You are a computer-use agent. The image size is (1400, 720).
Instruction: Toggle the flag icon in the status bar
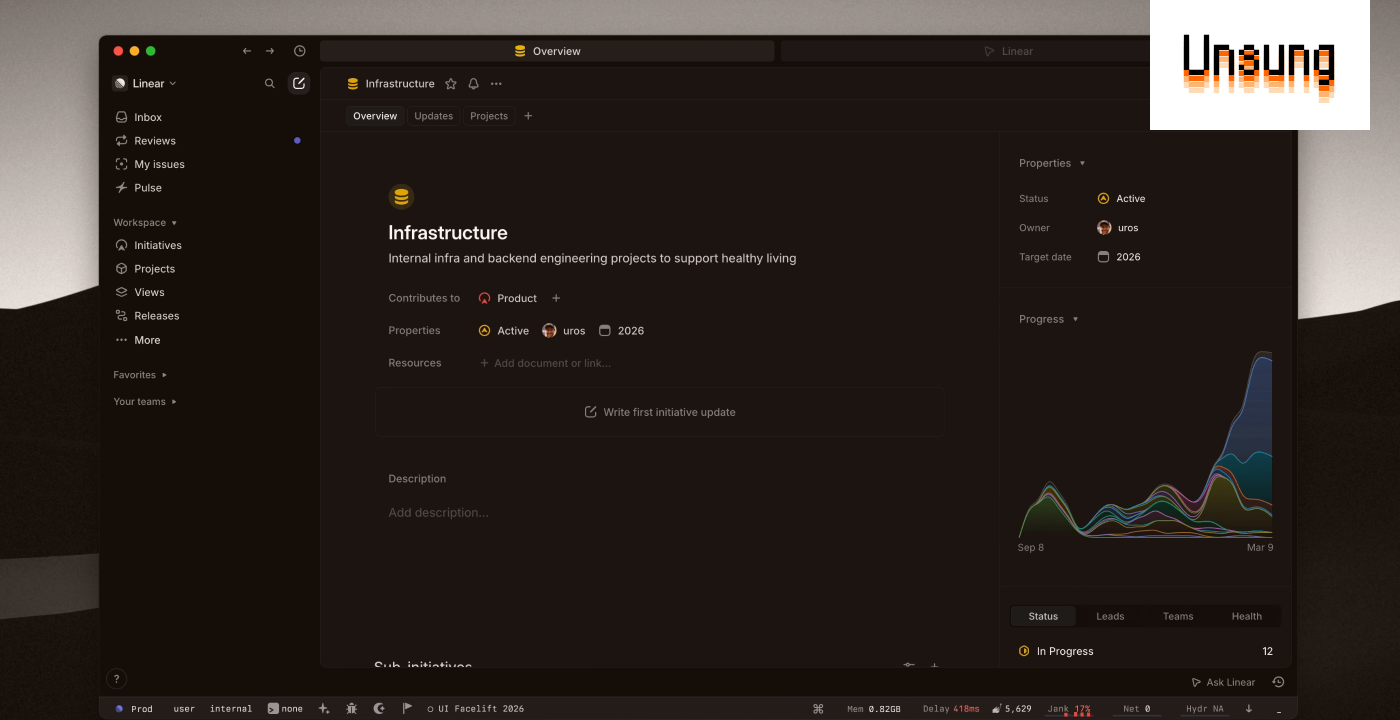pos(407,708)
